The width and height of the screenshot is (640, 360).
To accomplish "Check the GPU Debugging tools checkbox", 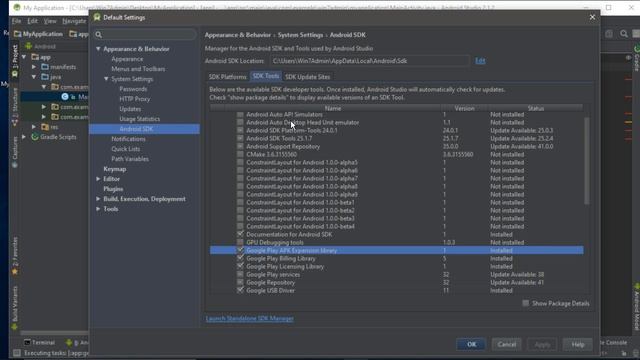I will [240, 242].
